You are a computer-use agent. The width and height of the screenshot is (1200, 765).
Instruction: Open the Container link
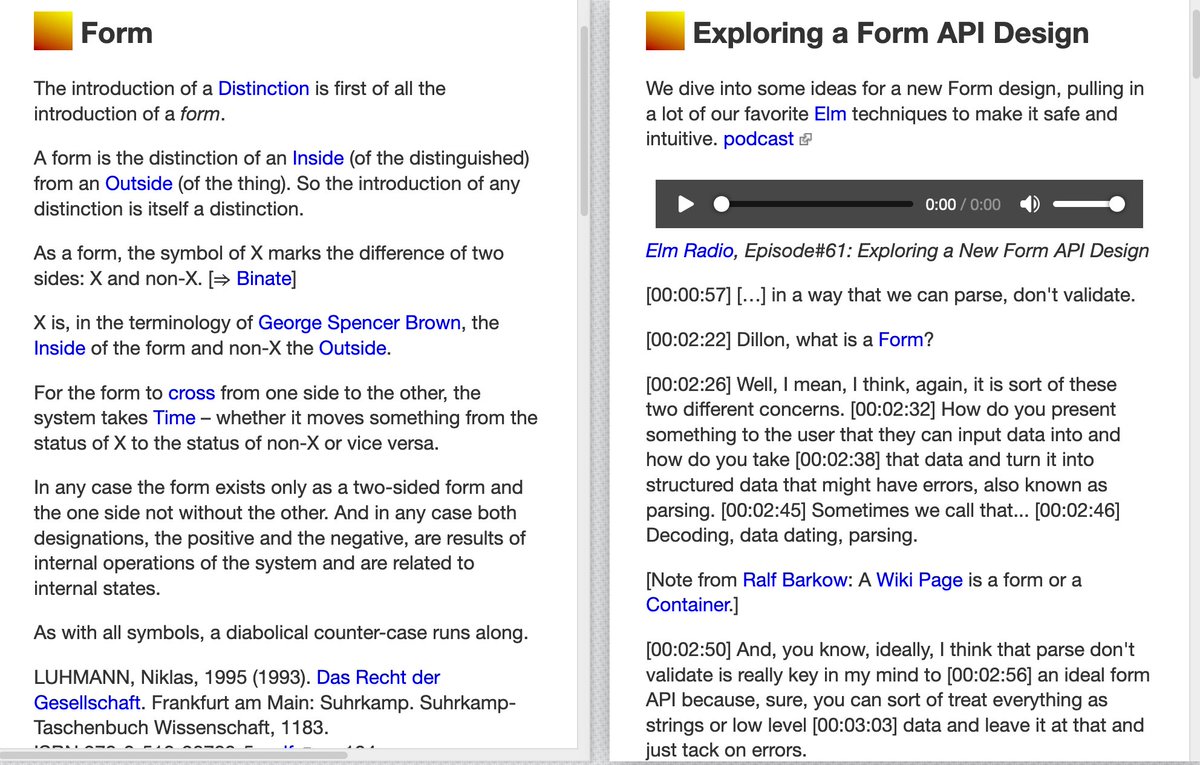(x=686, y=605)
